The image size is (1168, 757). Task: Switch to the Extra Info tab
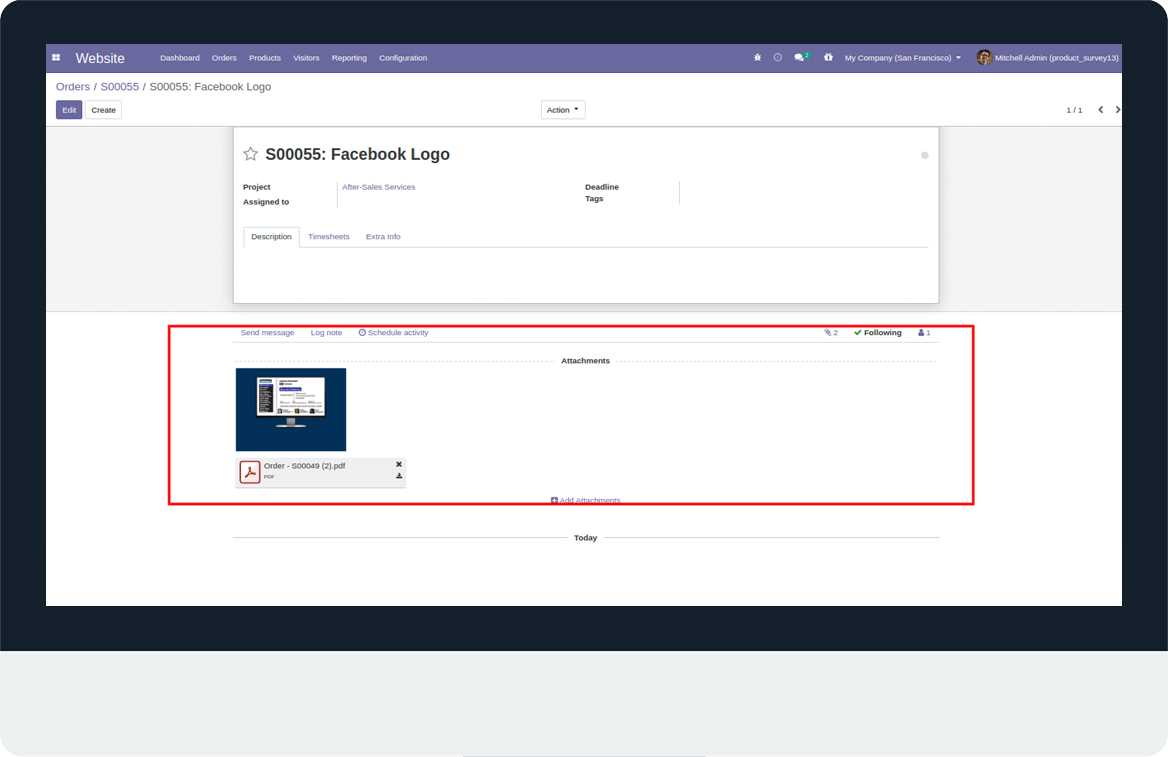tap(383, 237)
